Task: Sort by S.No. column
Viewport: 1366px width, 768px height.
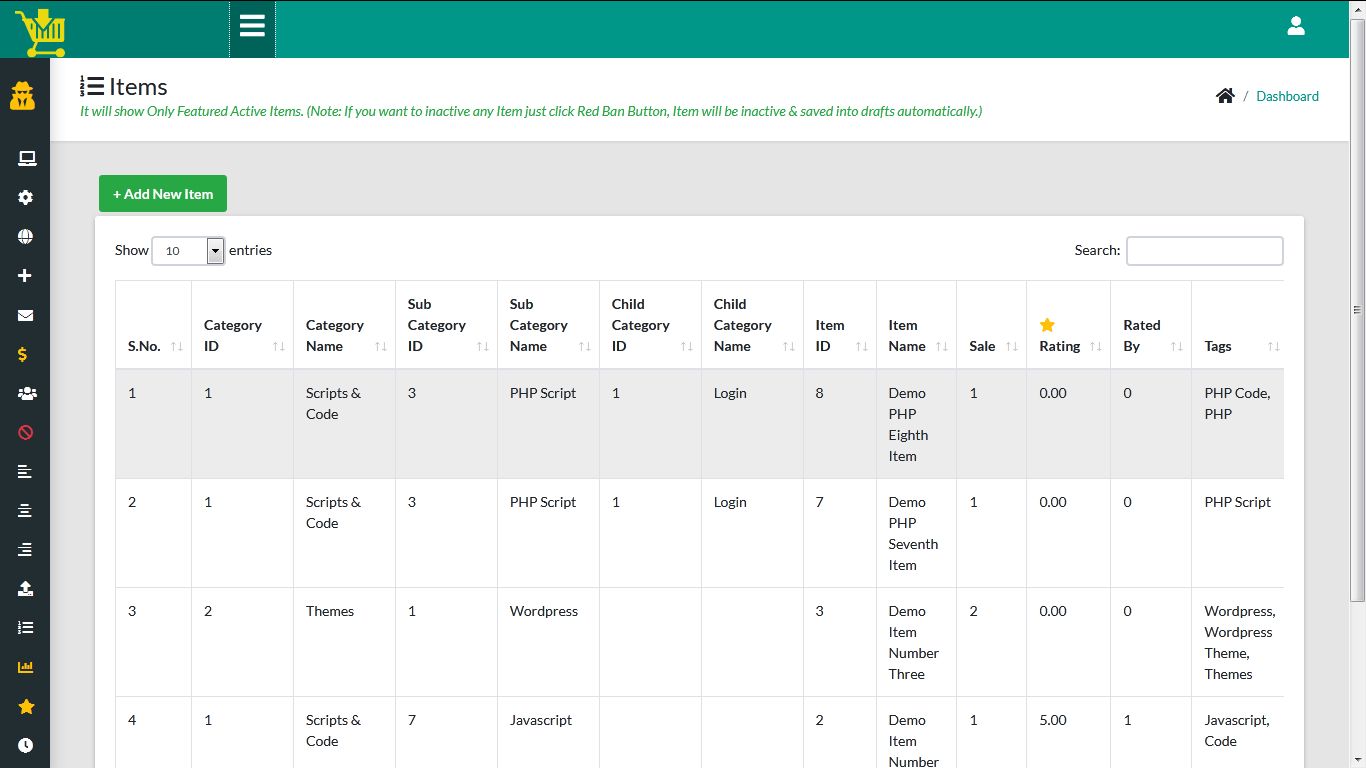Action: coord(153,325)
